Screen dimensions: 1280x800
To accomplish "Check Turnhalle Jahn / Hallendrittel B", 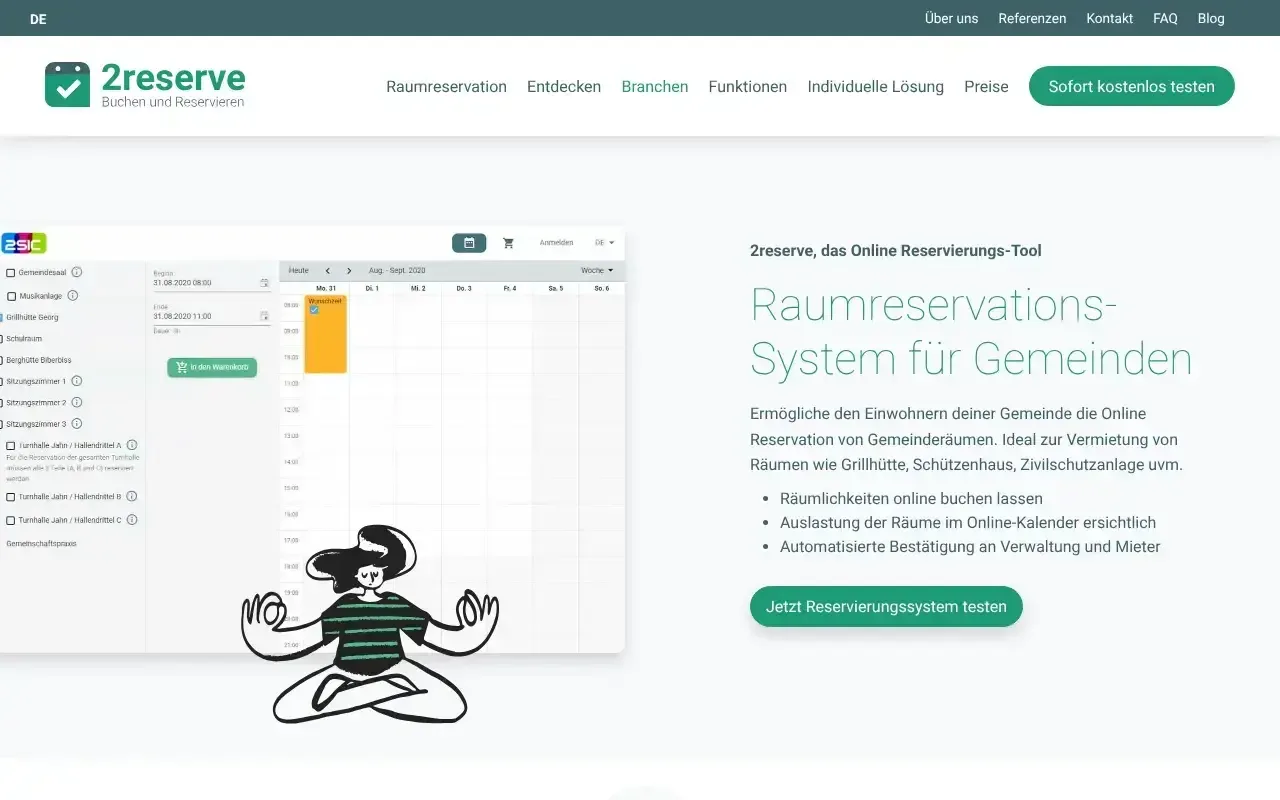I will (x=11, y=497).
